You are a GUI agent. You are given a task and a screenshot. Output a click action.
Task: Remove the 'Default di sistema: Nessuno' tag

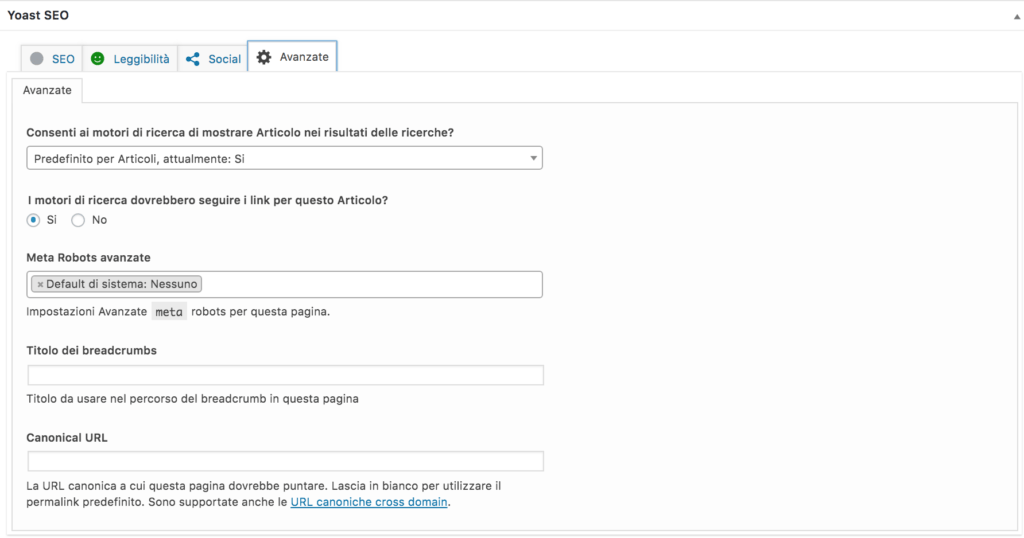pos(40,285)
